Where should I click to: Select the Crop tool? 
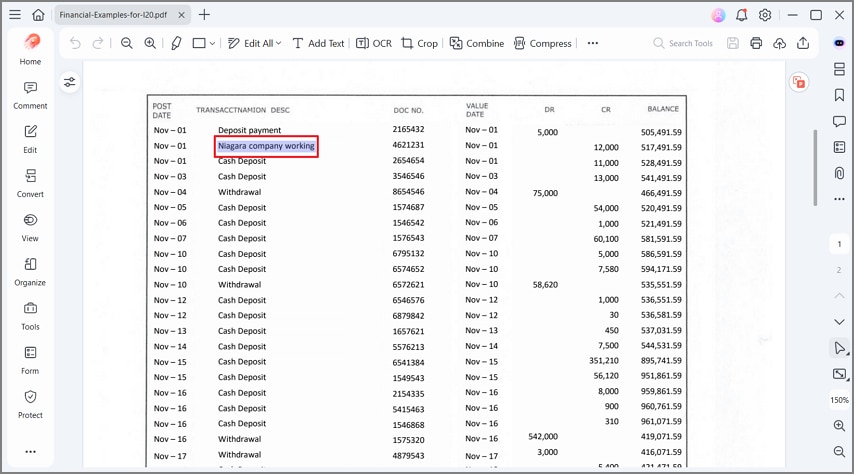(x=419, y=43)
